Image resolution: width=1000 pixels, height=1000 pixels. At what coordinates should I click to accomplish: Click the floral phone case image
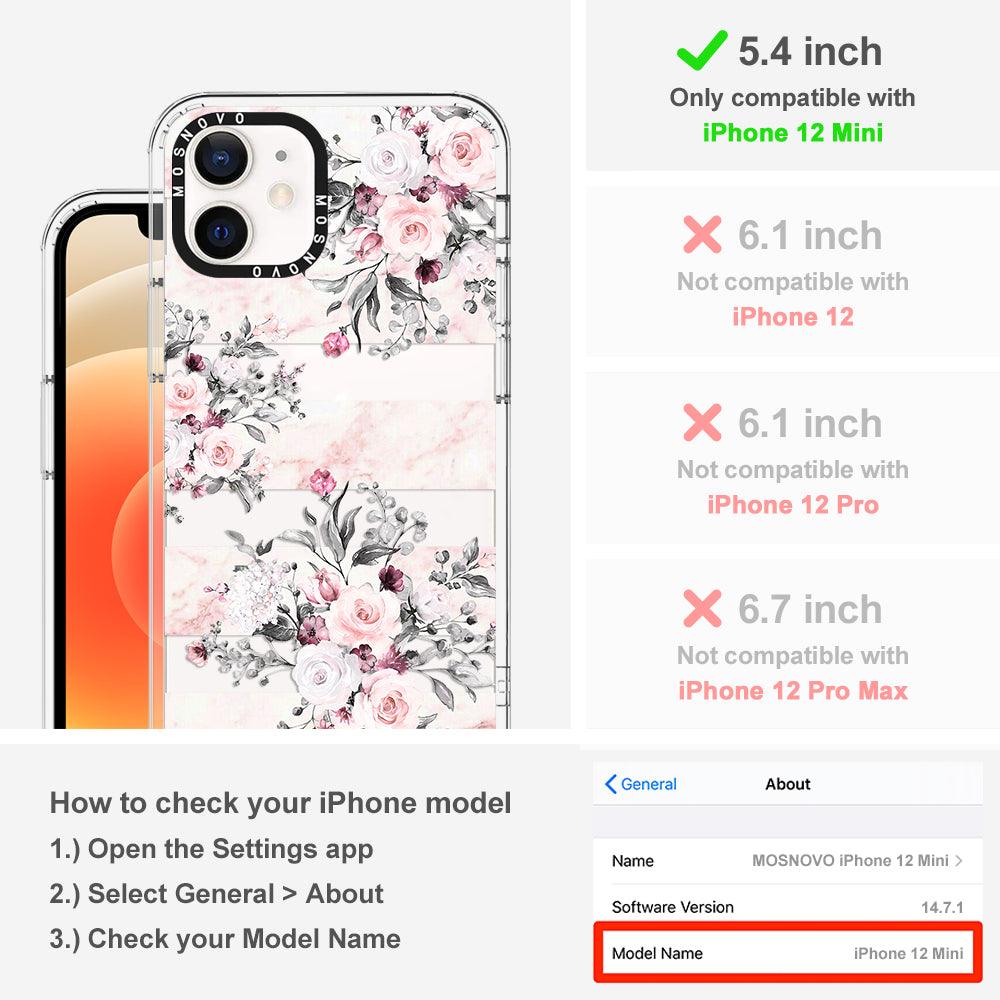click(x=330, y=411)
